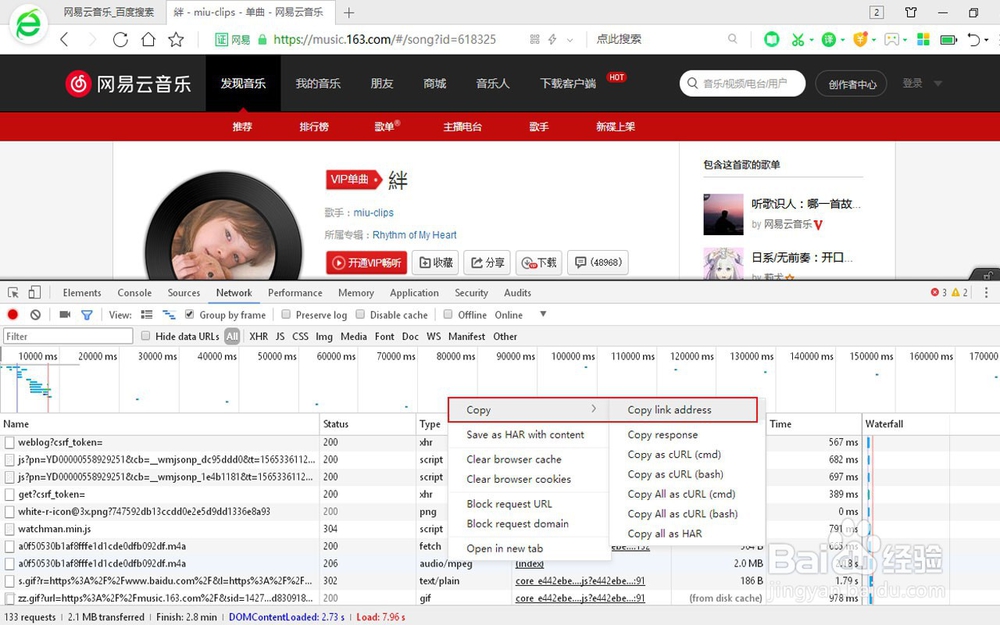Screen dimensions: 1000x625
Task: Clear the network log icon
Action: click(x=36, y=314)
